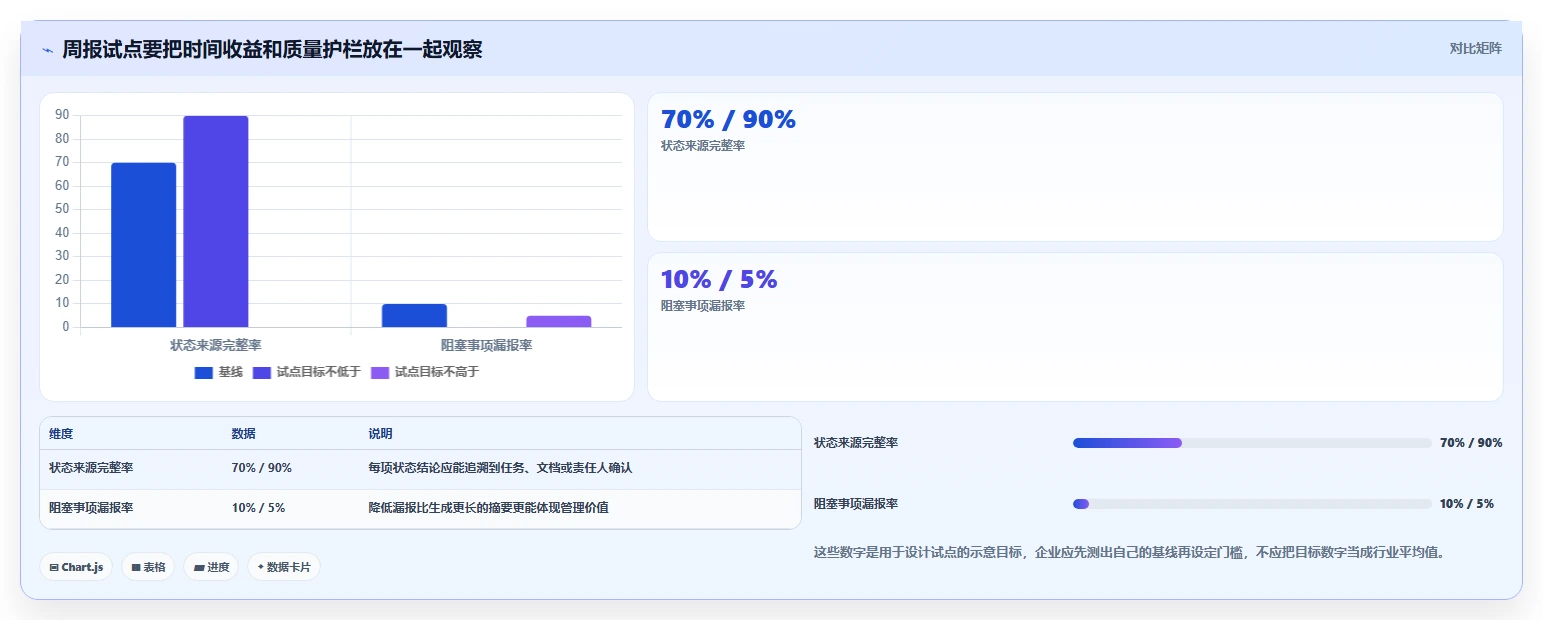Click the 进度 chip
Viewport: 1543px width, 620px height.
[x=211, y=567]
